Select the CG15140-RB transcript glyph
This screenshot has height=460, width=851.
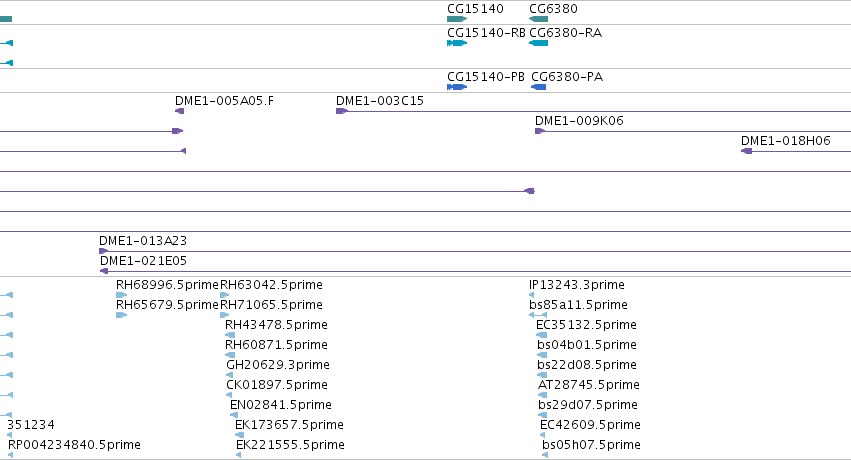[x=457, y=43]
